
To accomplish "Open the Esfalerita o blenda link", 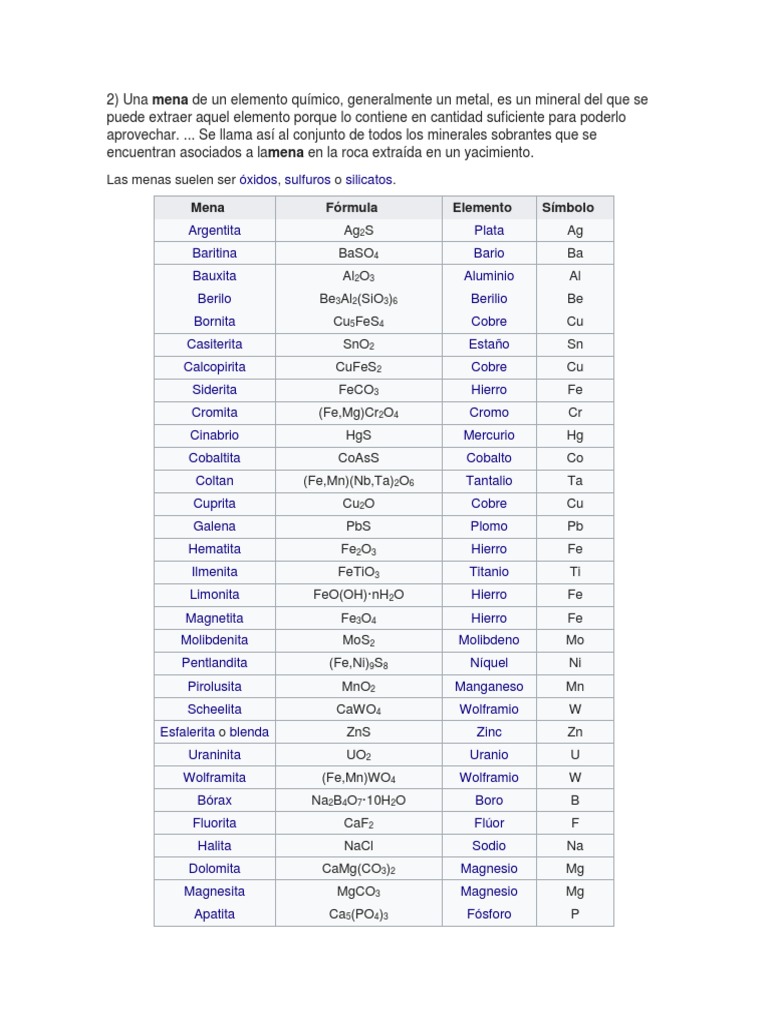I will pyautogui.click(x=214, y=732).
